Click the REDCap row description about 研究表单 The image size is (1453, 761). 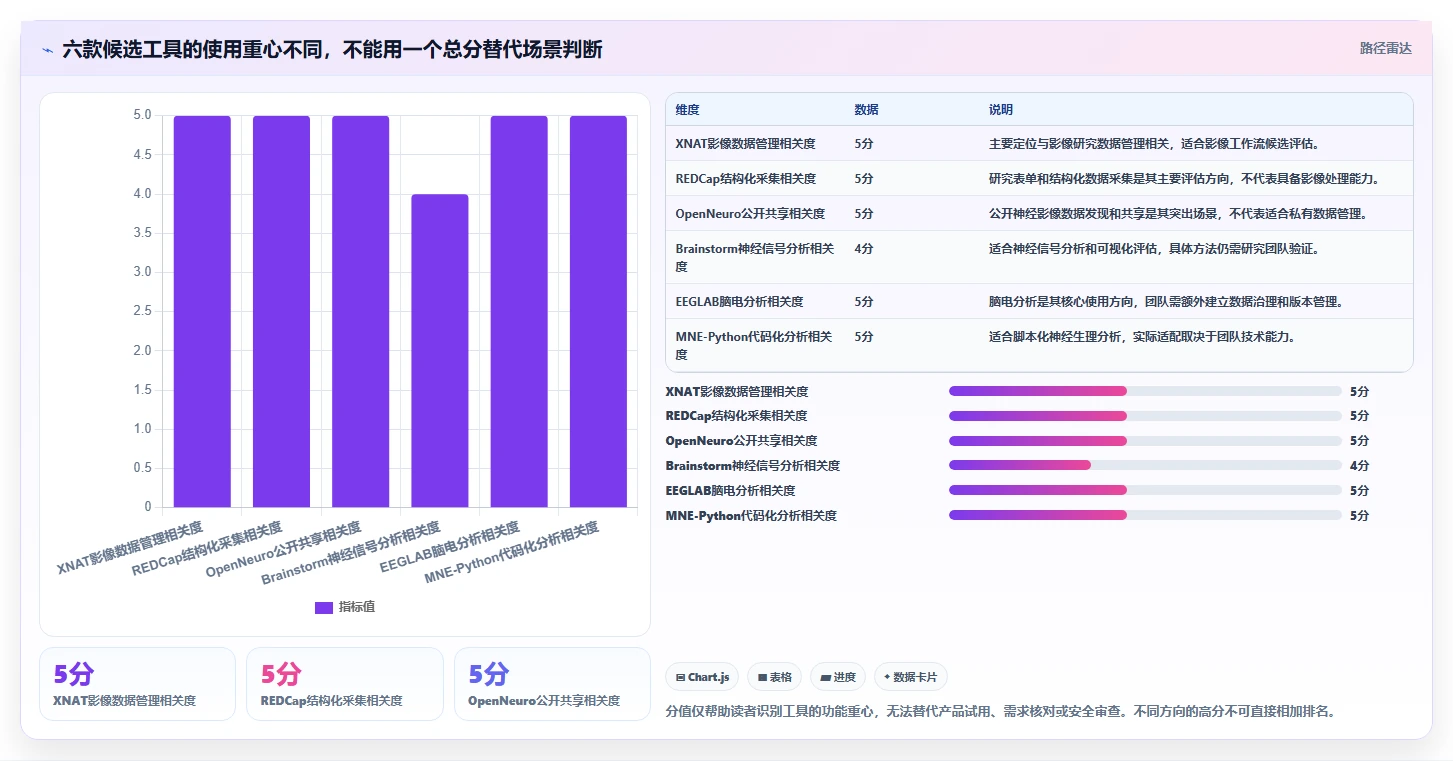click(1184, 178)
